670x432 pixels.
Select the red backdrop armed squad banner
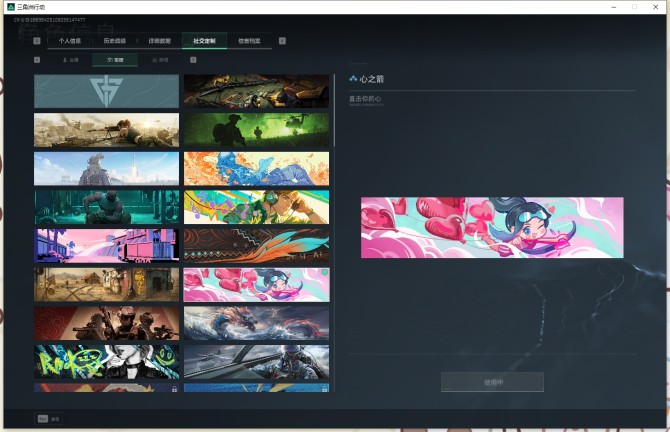tap(106, 323)
